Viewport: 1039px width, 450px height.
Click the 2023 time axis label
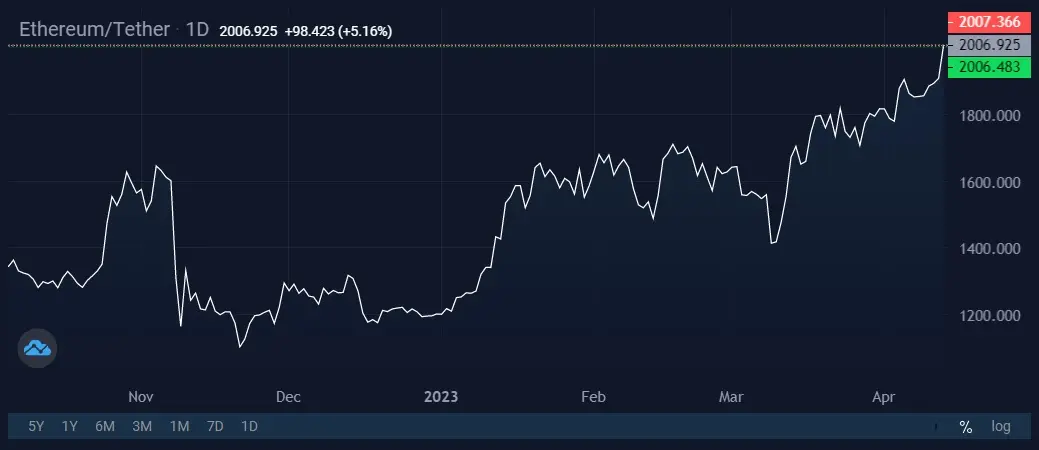click(441, 397)
